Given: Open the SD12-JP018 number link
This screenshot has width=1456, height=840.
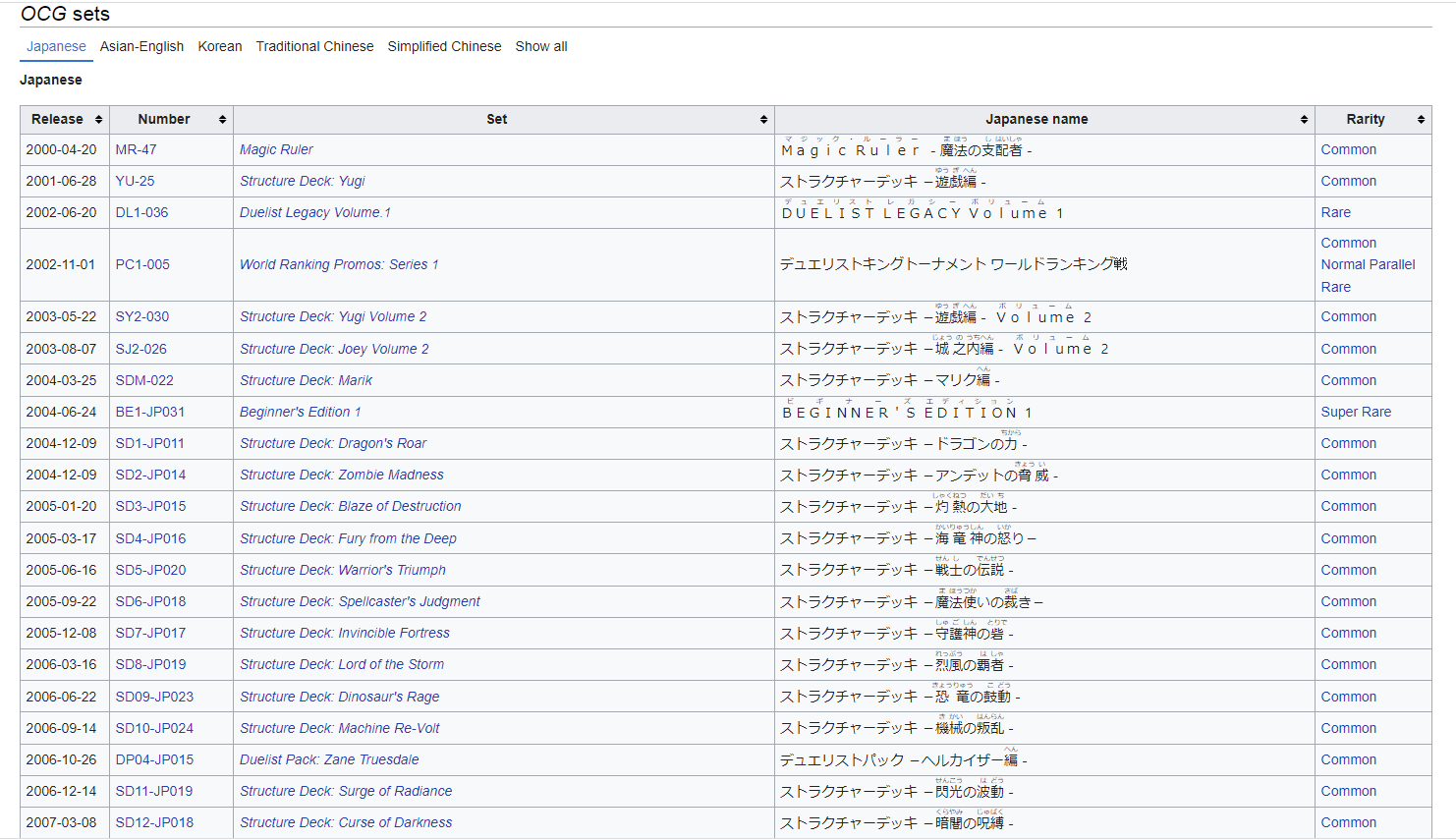Looking at the screenshot, I should pos(155,822).
